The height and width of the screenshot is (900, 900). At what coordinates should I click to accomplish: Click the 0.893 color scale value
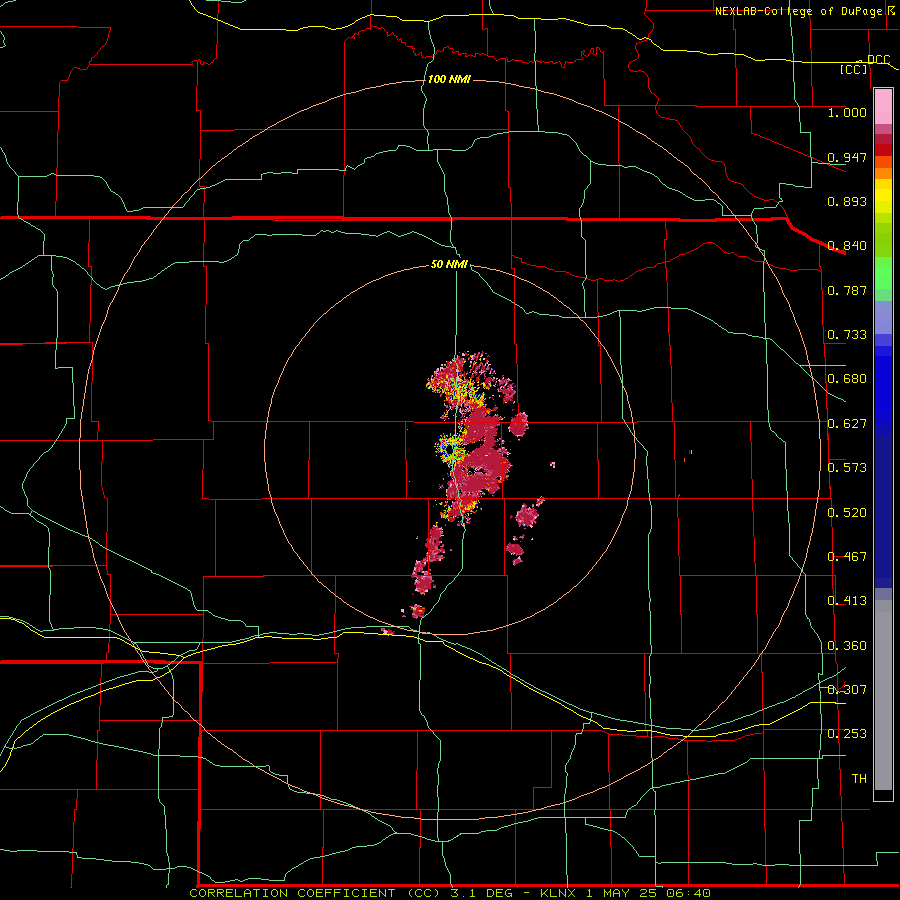[x=847, y=201]
